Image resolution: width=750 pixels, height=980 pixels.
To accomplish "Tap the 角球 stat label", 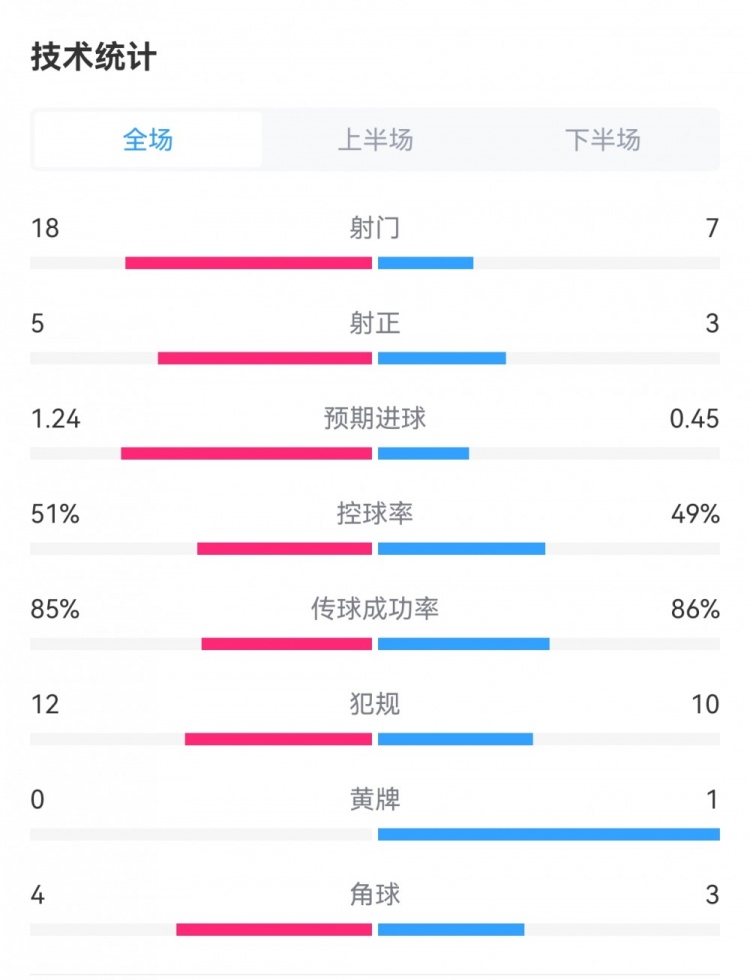I will click(x=375, y=894).
